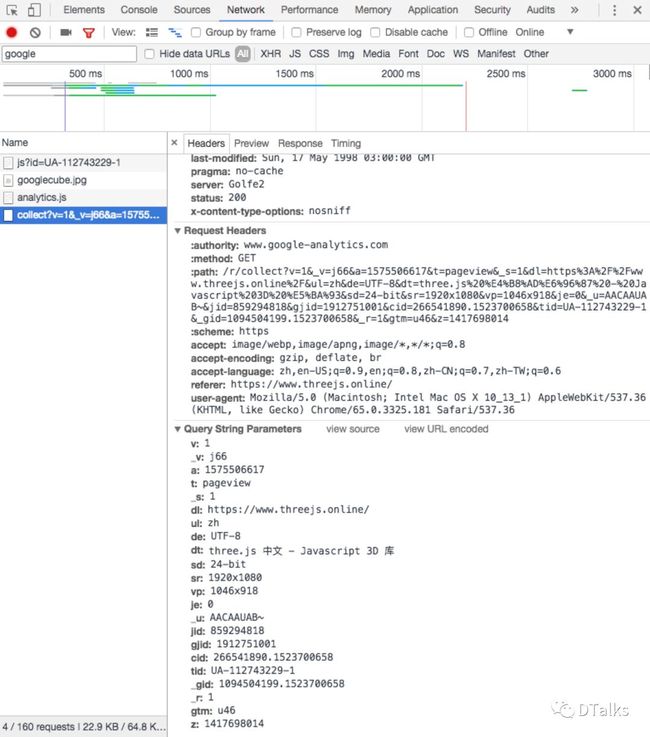Select the googlecube.jpg request
This screenshot has width=650, height=737.
pyautogui.click(x=83, y=180)
